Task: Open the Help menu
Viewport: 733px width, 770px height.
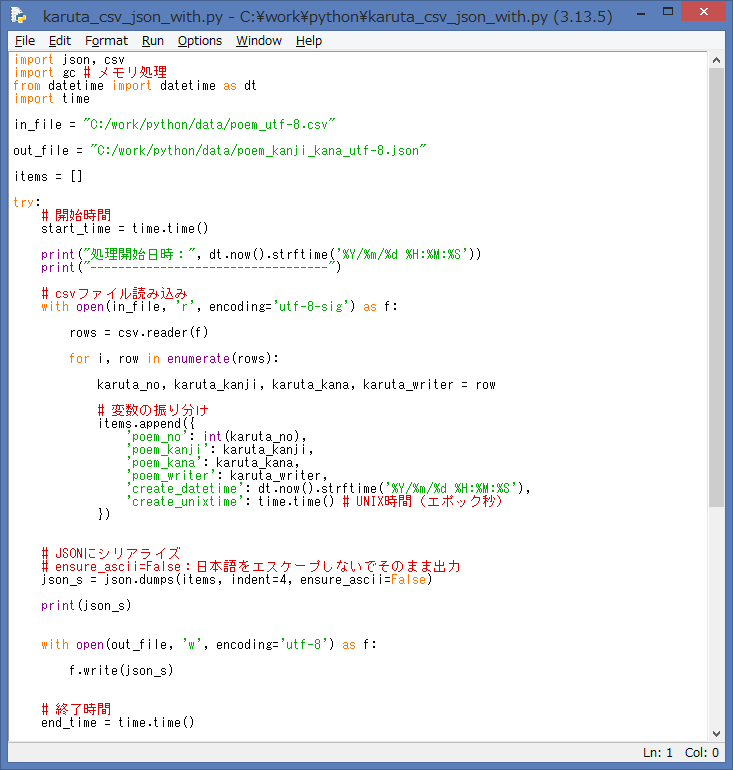Action: (x=309, y=41)
